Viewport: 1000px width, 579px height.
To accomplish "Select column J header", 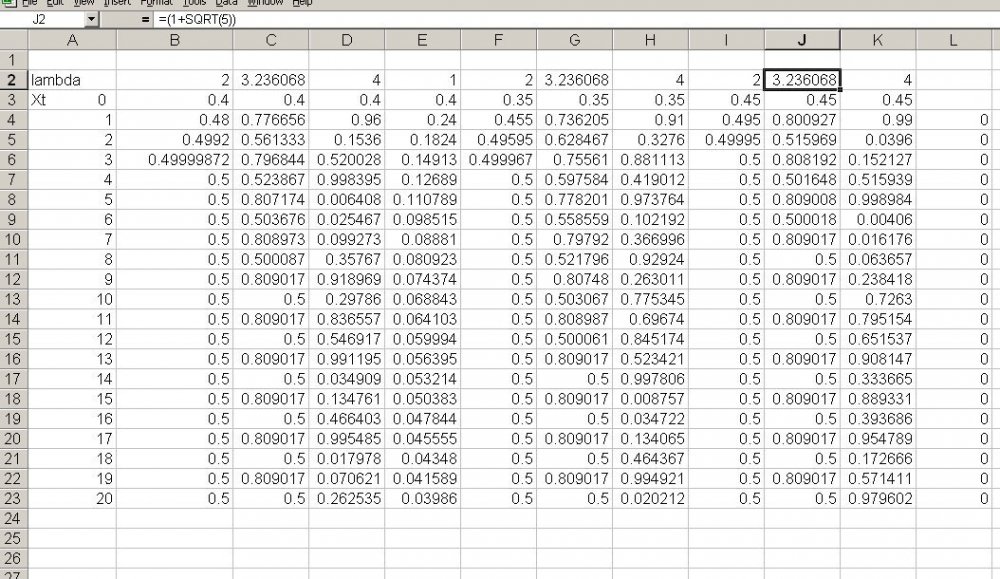I will coord(802,39).
